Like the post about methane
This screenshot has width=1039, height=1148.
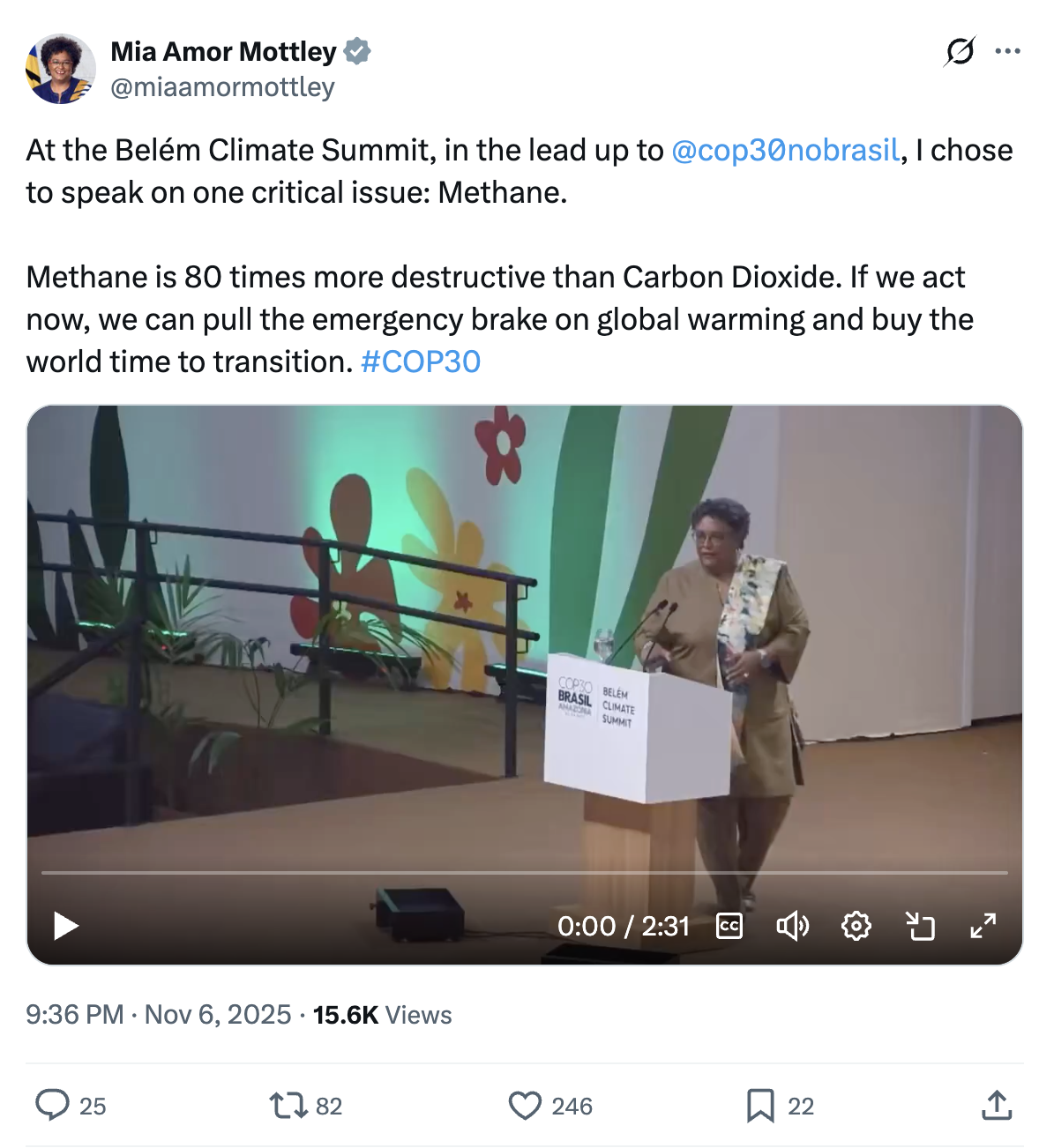(x=527, y=1105)
